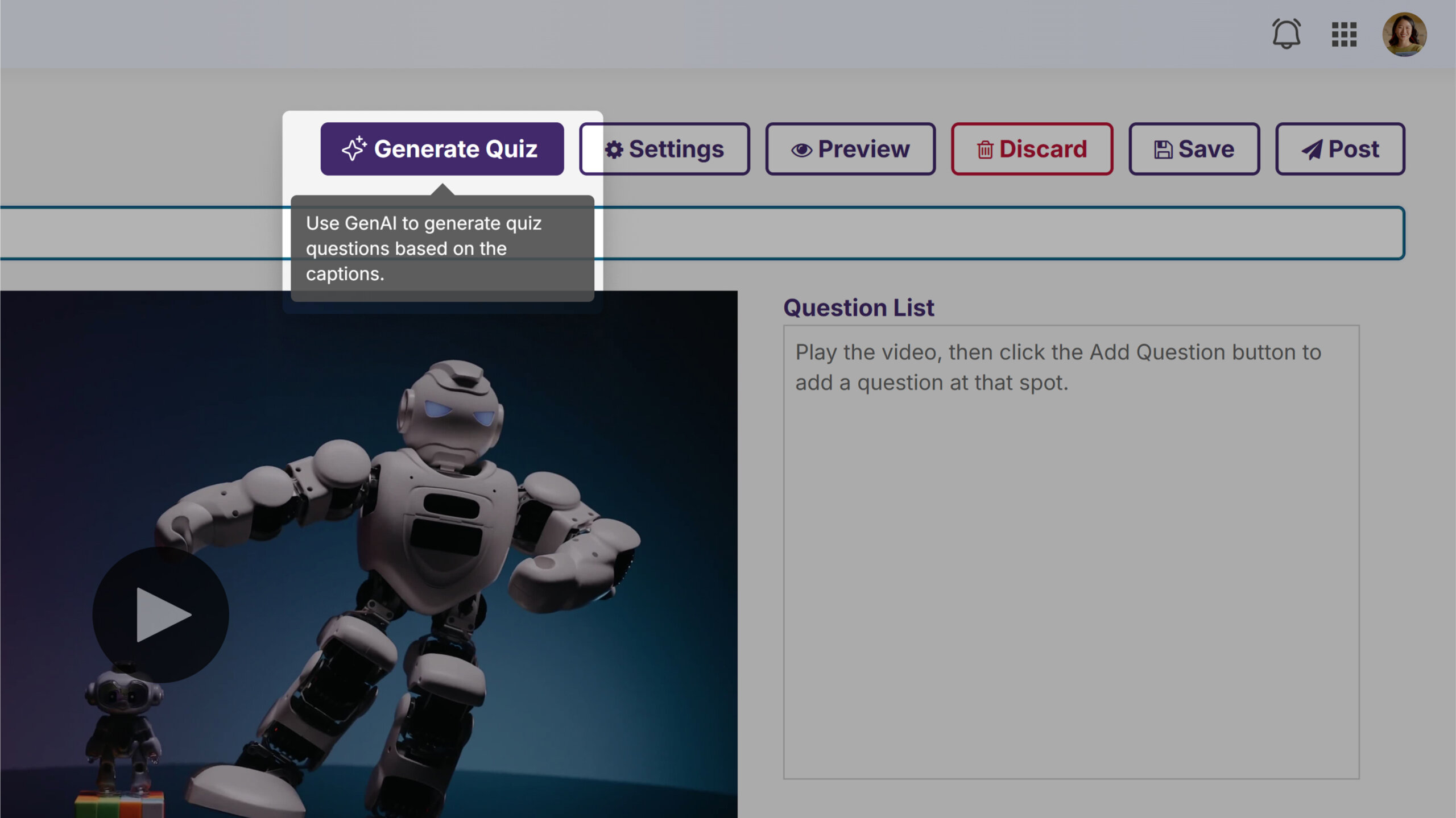The height and width of the screenshot is (818, 1456).
Task: Open the notifications bell
Action: pos(1286,34)
